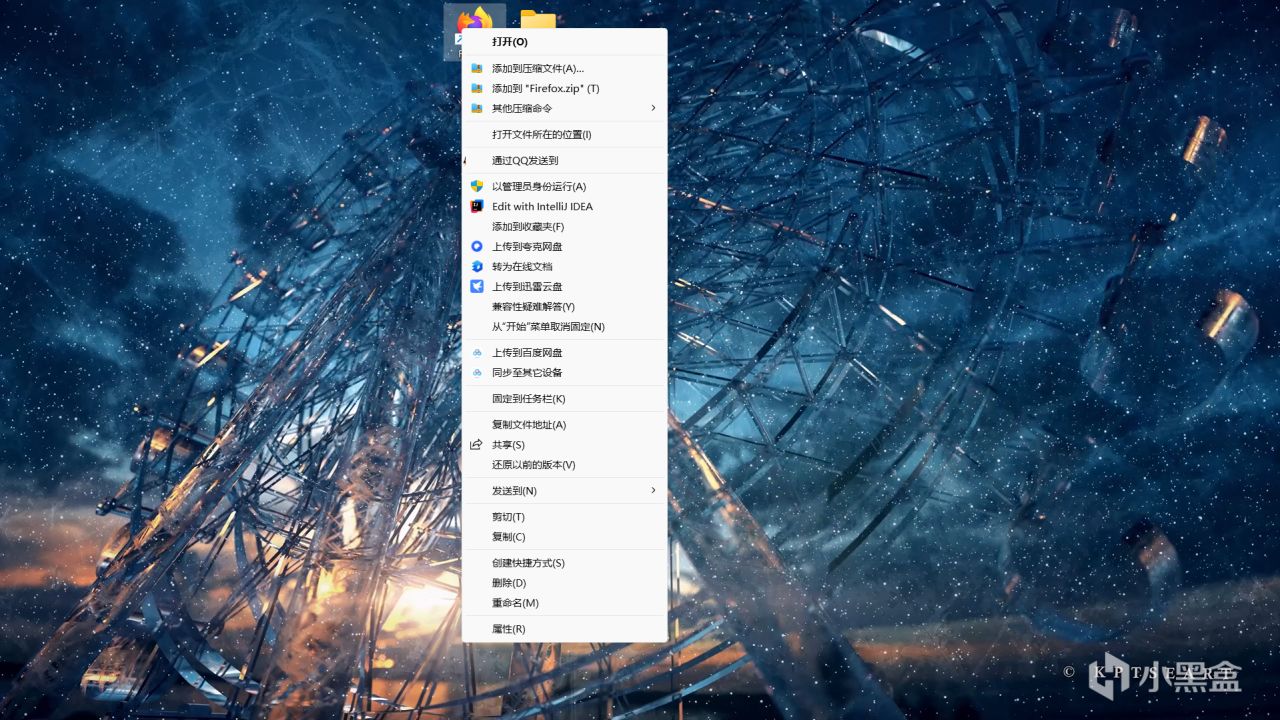Select the yellow folder icon on the desktop
This screenshot has width=1280, height=720.
[538, 19]
